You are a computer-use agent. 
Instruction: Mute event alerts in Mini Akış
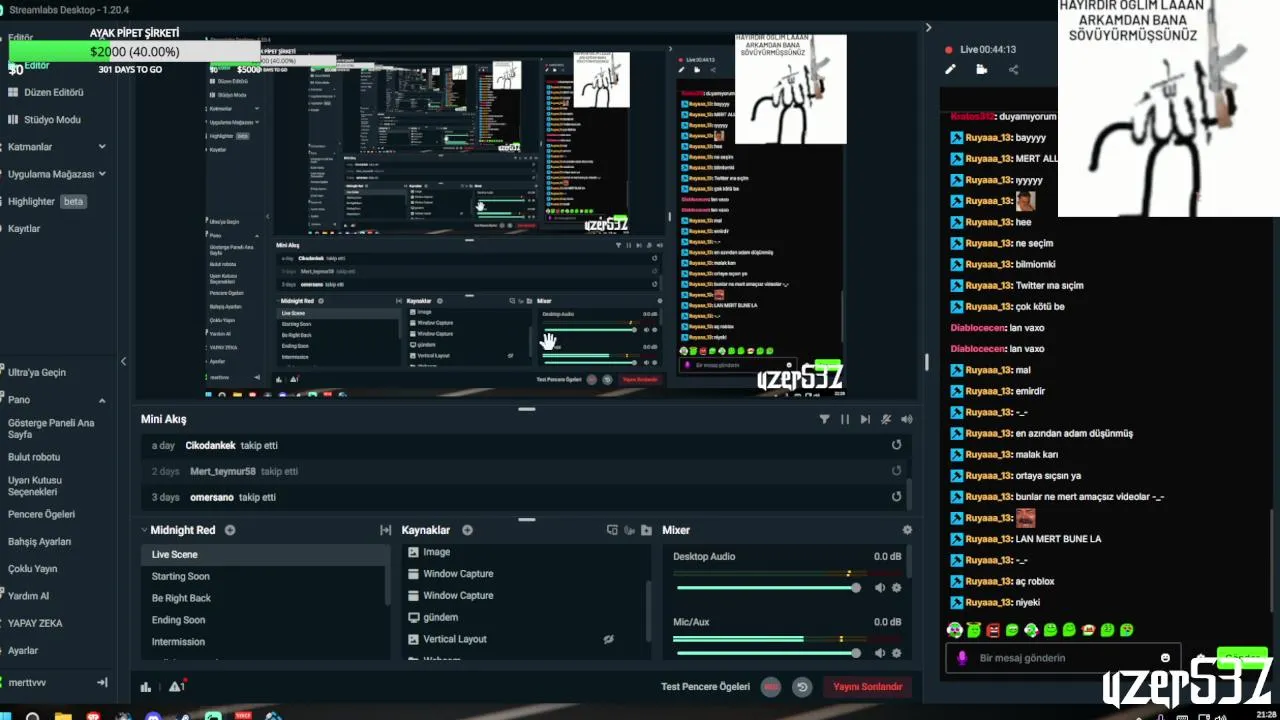tap(886, 420)
